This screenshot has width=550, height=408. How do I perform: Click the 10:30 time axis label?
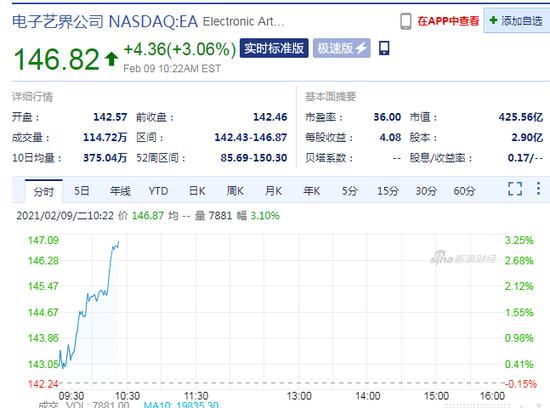128,396
